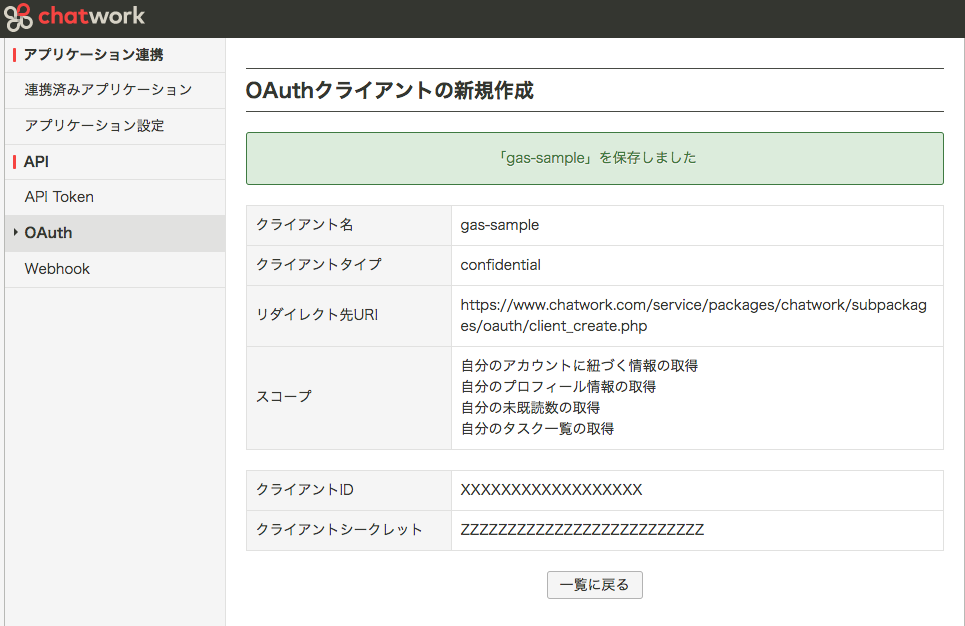Click the 一覧に戻る button

point(595,585)
